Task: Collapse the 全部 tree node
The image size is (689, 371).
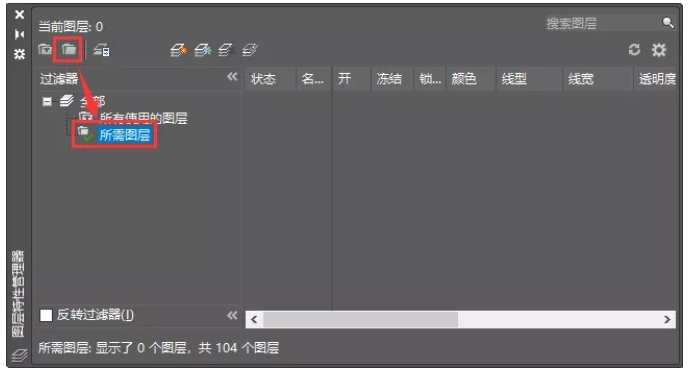Action: [47, 102]
